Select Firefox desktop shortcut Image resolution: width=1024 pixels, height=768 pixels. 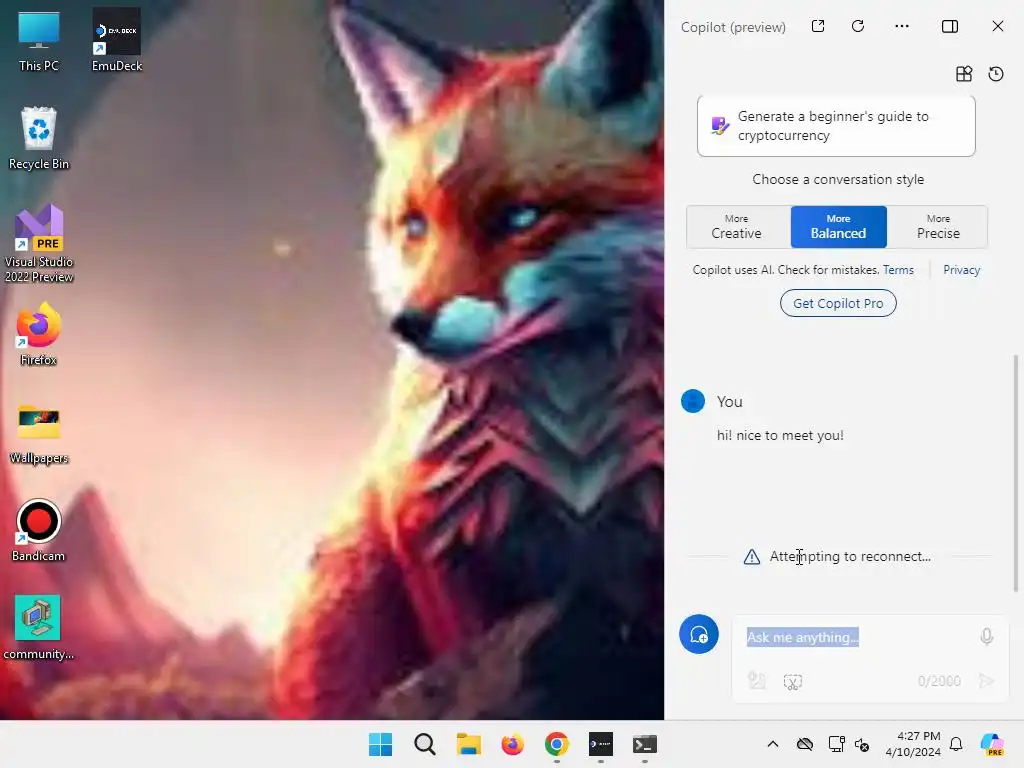pyautogui.click(x=39, y=334)
